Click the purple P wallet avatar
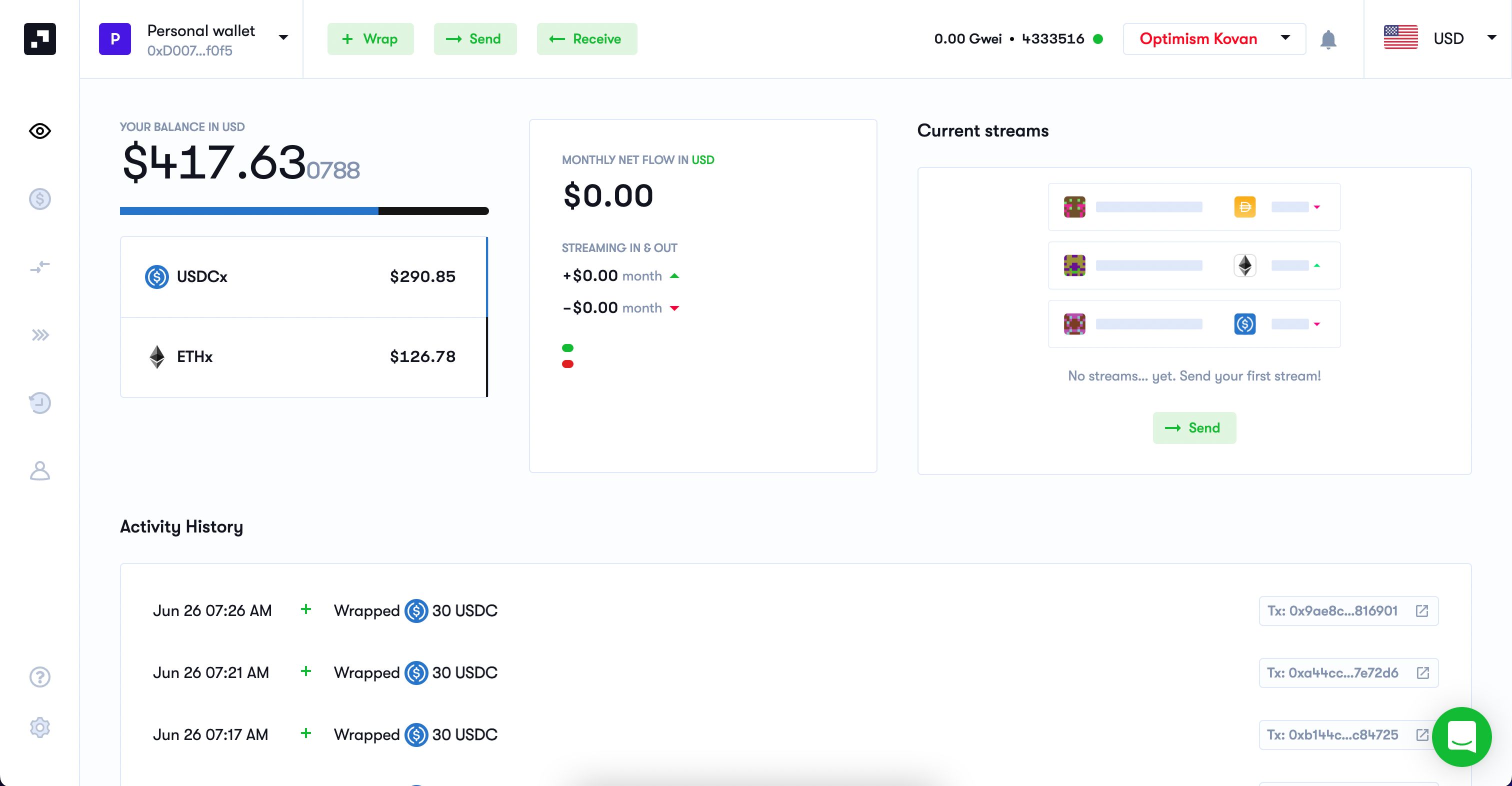This screenshot has height=786, width=1512. pos(115,38)
